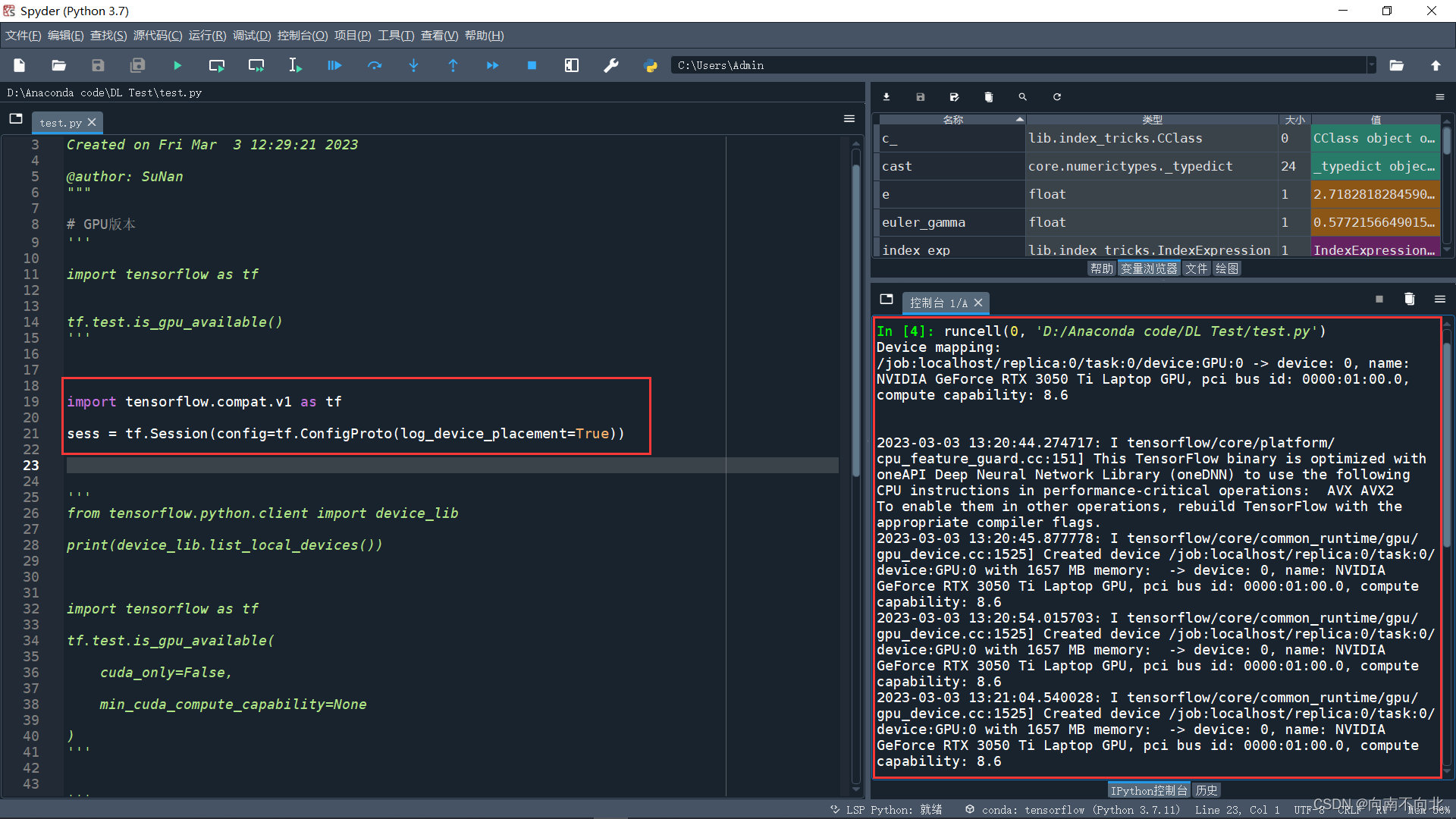Open the 文件(F) menu
Viewport: 1456px width, 819px height.
tap(24, 36)
